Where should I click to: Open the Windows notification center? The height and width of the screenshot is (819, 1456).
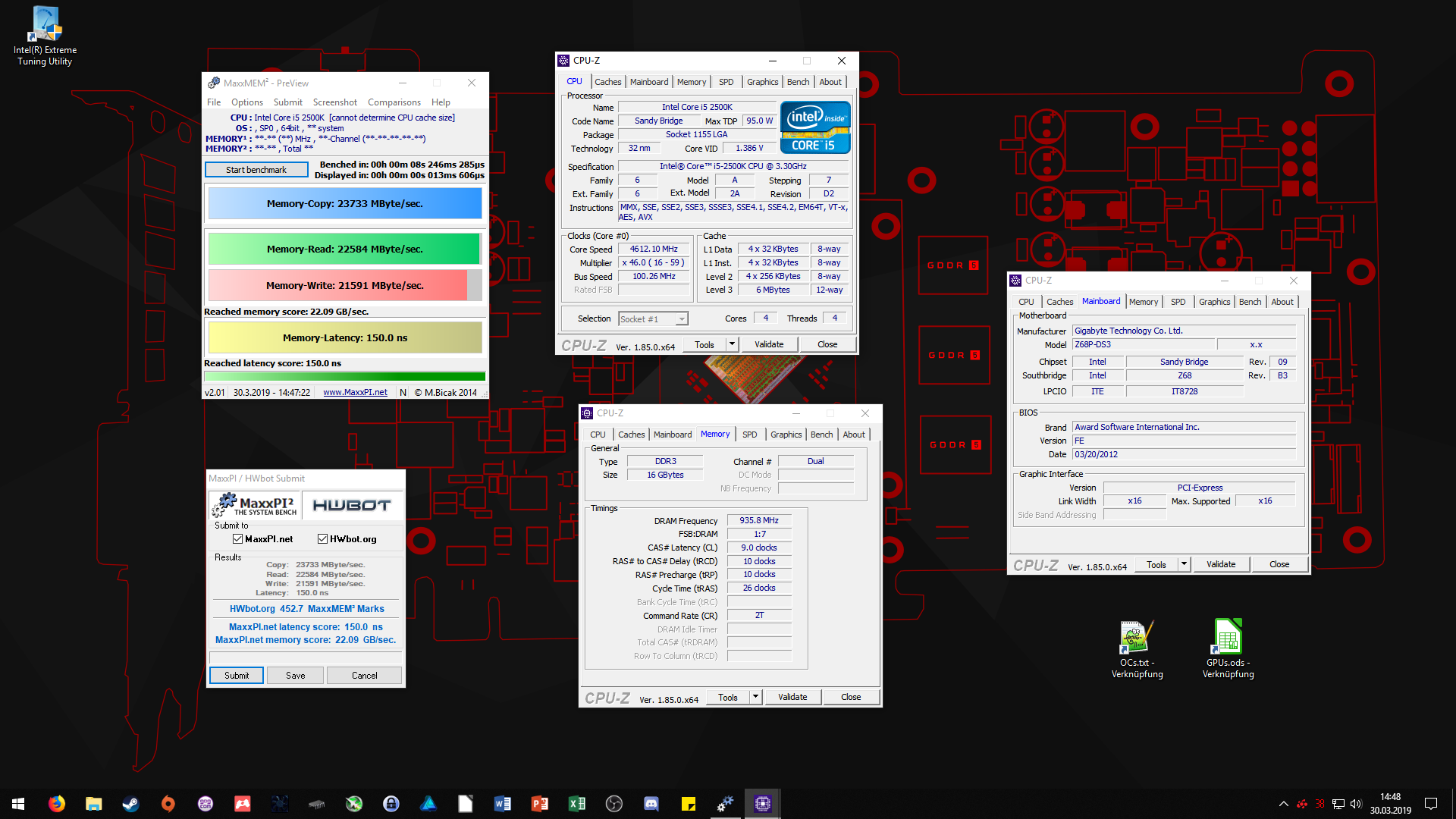click(1431, 804)
